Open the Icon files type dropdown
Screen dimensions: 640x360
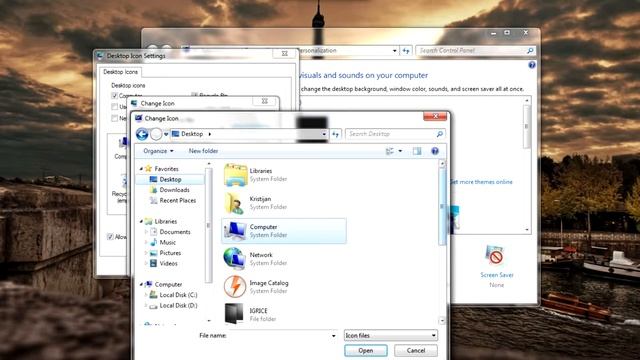(x=391, y=336)
